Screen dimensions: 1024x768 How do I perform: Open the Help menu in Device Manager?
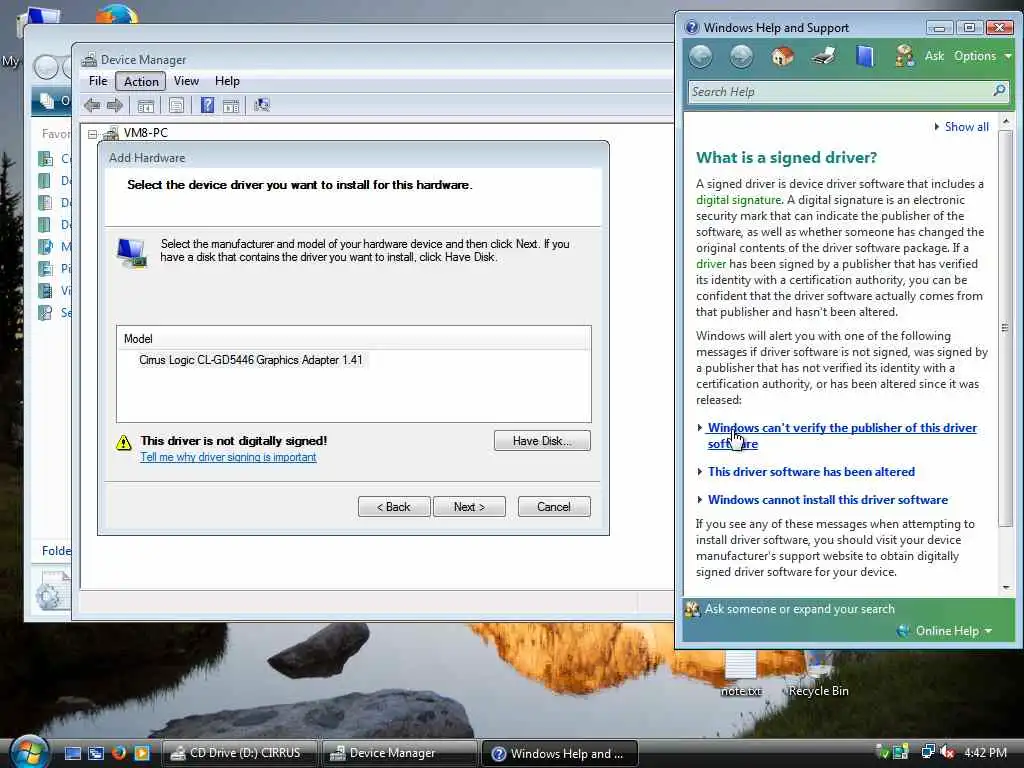pyautogui.click(x=227, y=81)
